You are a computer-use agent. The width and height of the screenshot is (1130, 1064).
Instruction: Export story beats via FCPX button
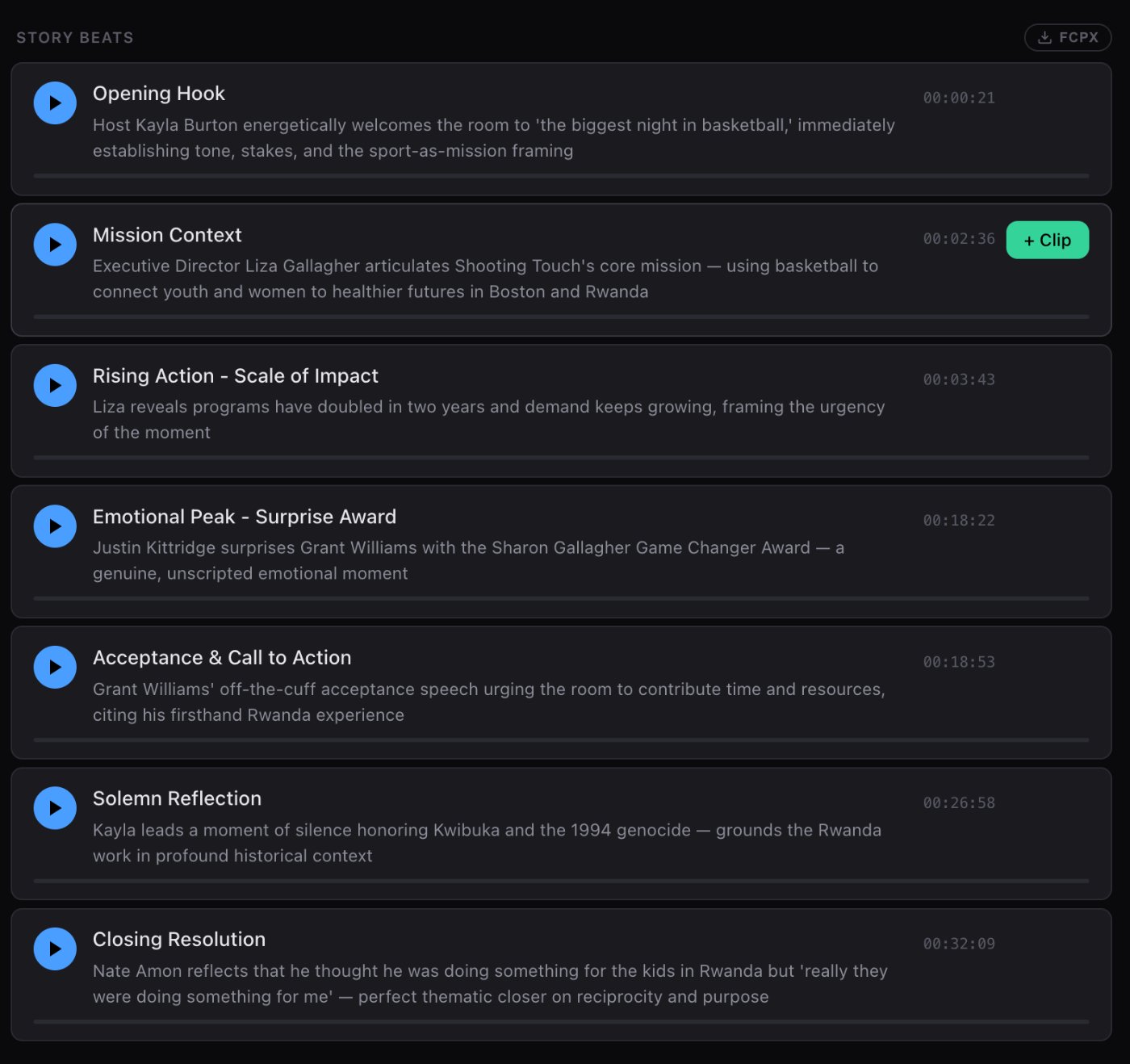[x=1068, y=37]
